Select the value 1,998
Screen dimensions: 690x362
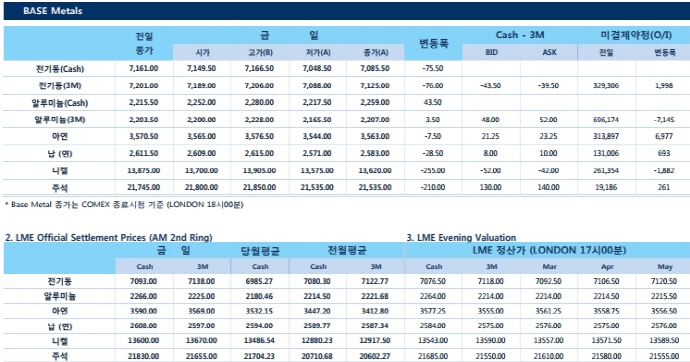tap(664, 86)
